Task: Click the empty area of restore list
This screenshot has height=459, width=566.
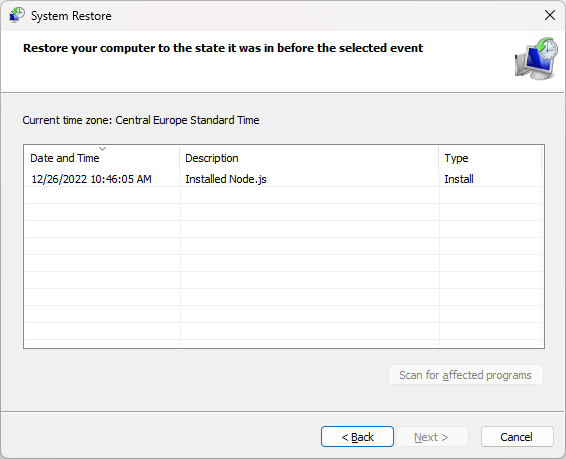Action: [283, 267]
